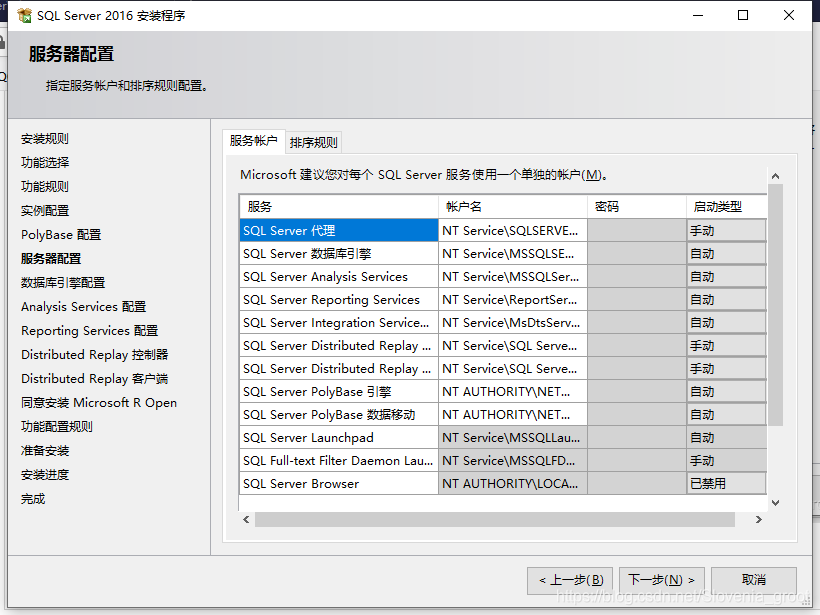The width and height of the screenshot is (820, 615).
Task: Select the SQL Server Launchpad row
Action: click(x=339, y=438)
